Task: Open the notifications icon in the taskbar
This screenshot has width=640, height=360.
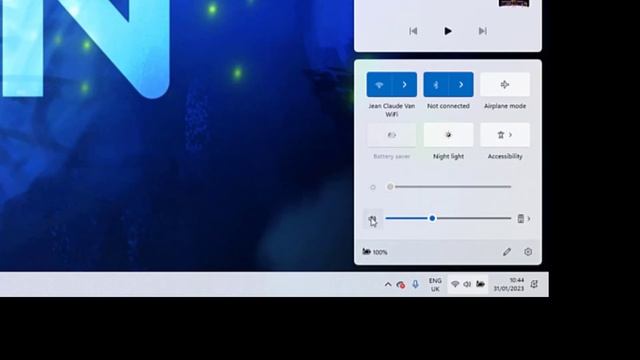Action: (534, 284)
